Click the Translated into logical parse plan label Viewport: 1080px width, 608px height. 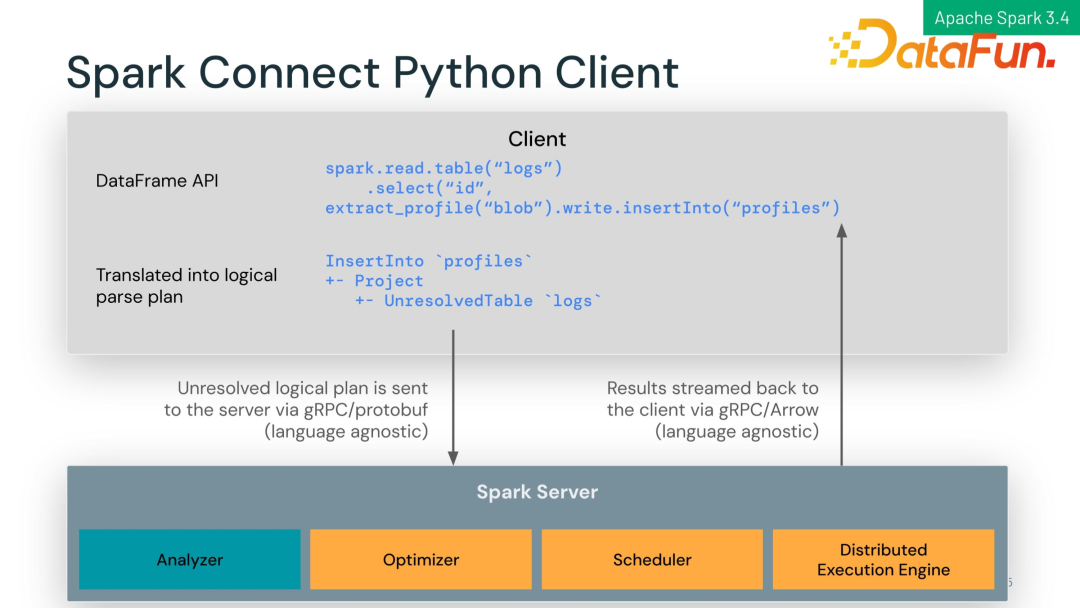click(x=187, y=286)
